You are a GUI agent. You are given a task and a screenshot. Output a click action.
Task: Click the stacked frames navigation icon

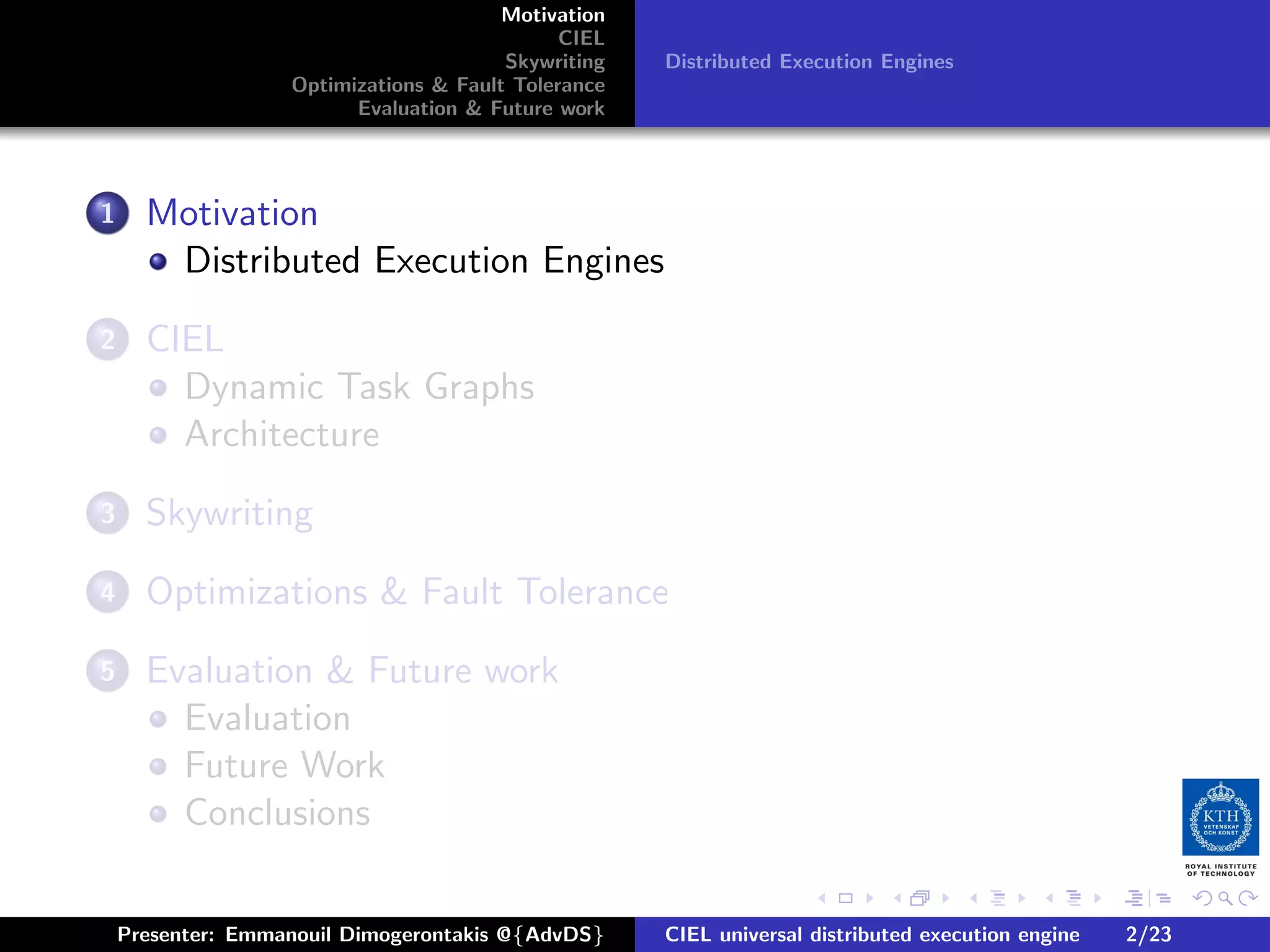point(920,898)
